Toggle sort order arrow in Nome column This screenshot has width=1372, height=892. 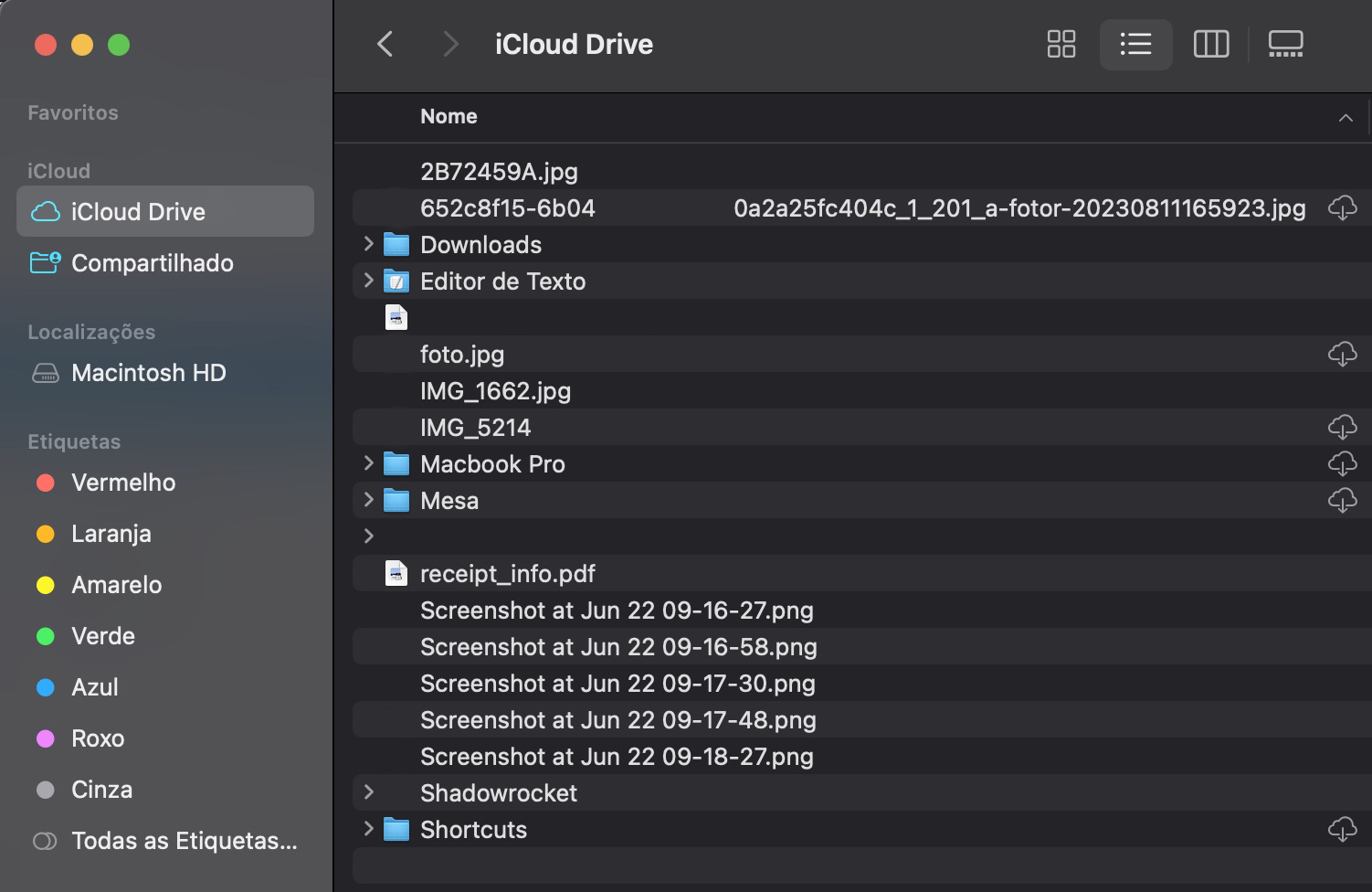[x=1346, y=117]
